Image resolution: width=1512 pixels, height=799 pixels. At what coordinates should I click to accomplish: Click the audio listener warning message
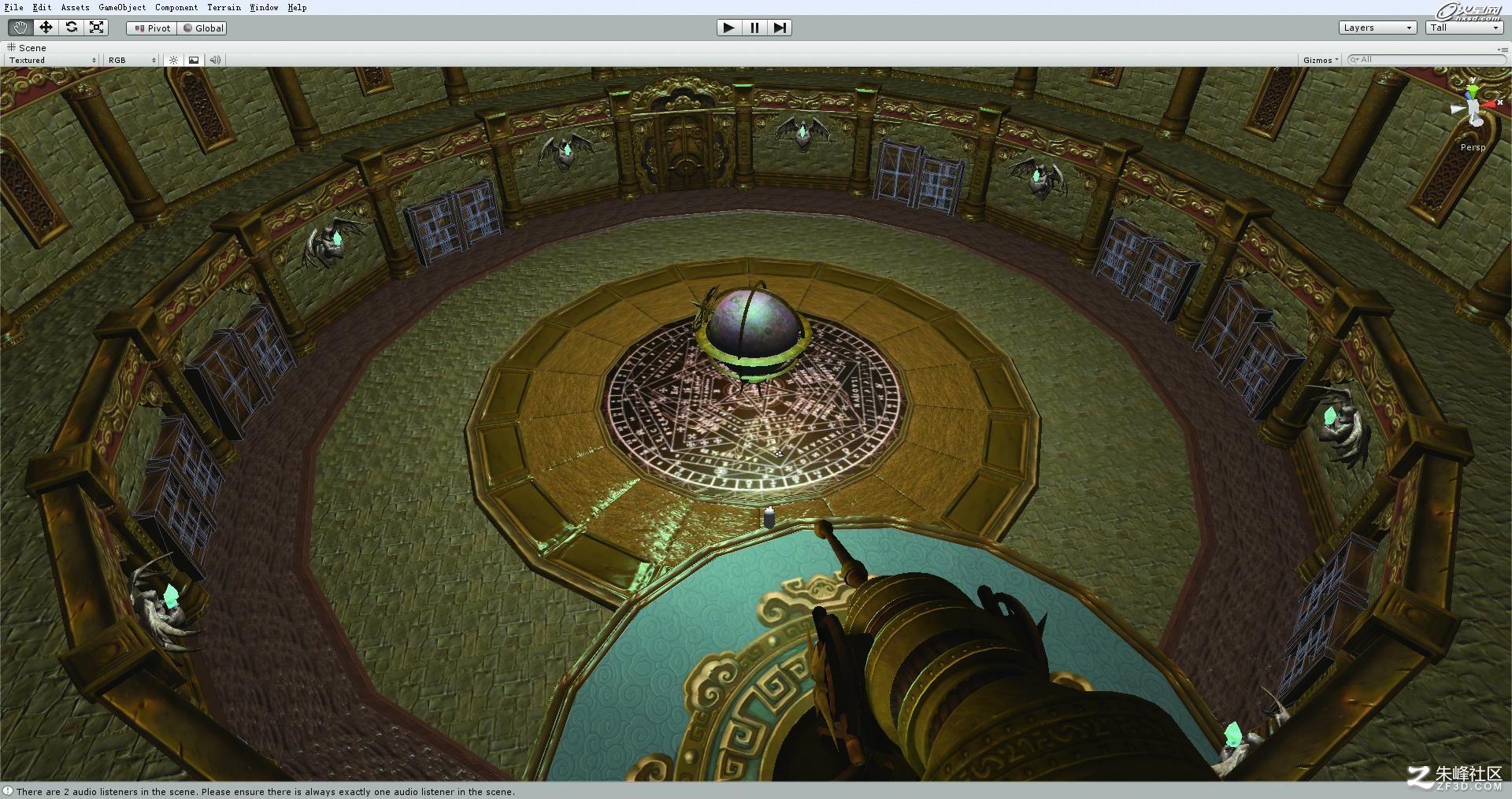click(x=265, y=792)
